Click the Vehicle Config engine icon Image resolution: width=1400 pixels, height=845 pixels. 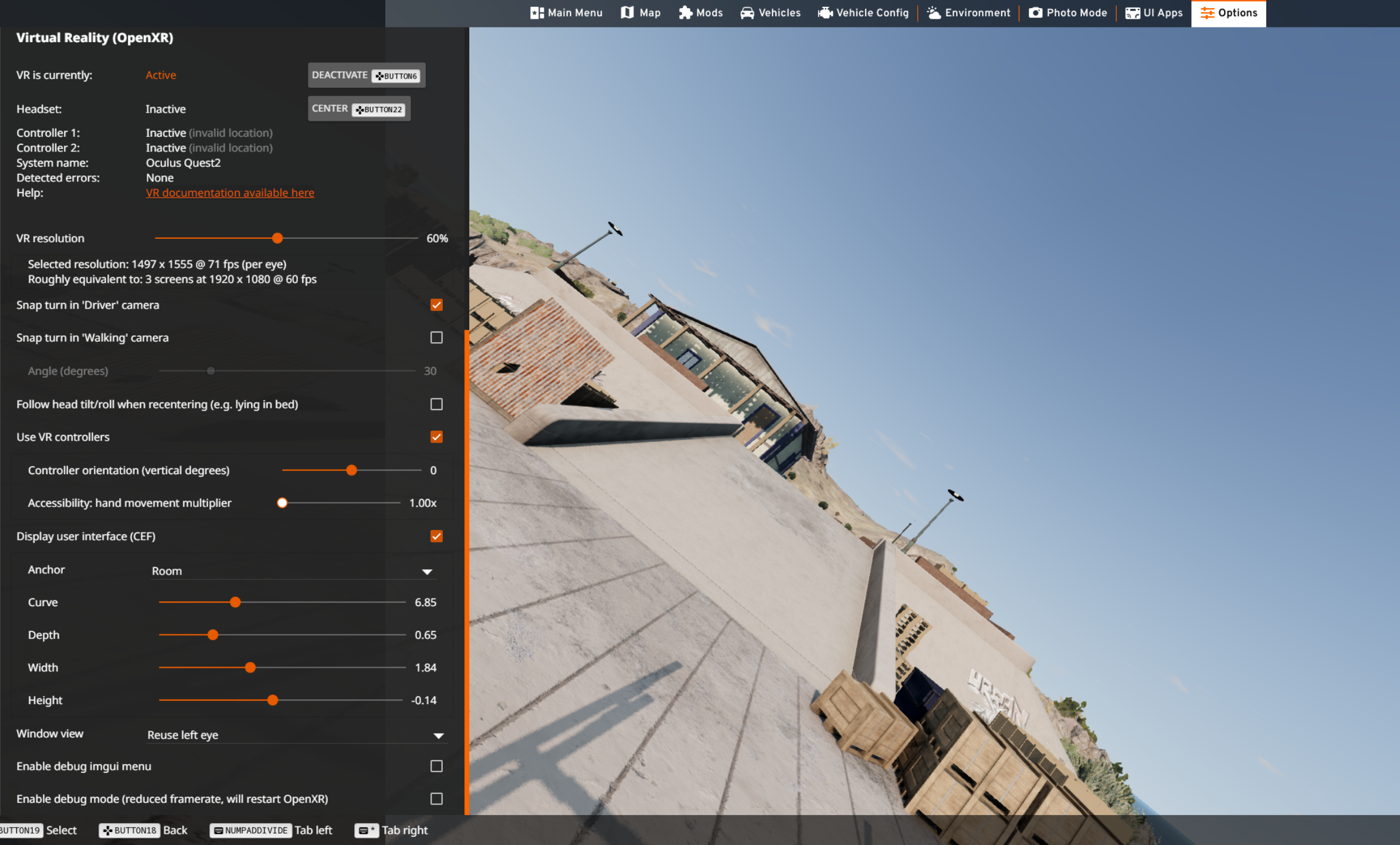(x=825, y=13)
